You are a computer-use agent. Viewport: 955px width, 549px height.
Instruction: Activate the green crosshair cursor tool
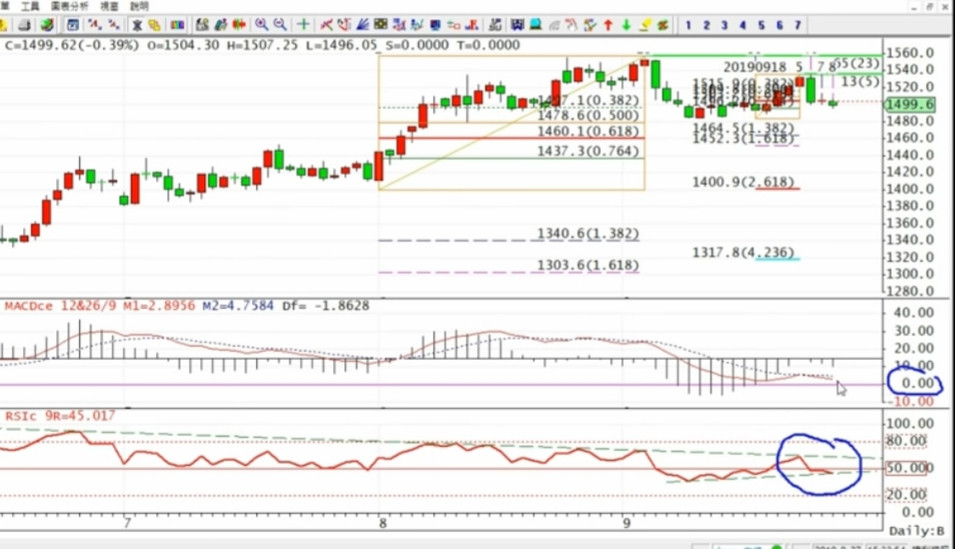point(304,25)
